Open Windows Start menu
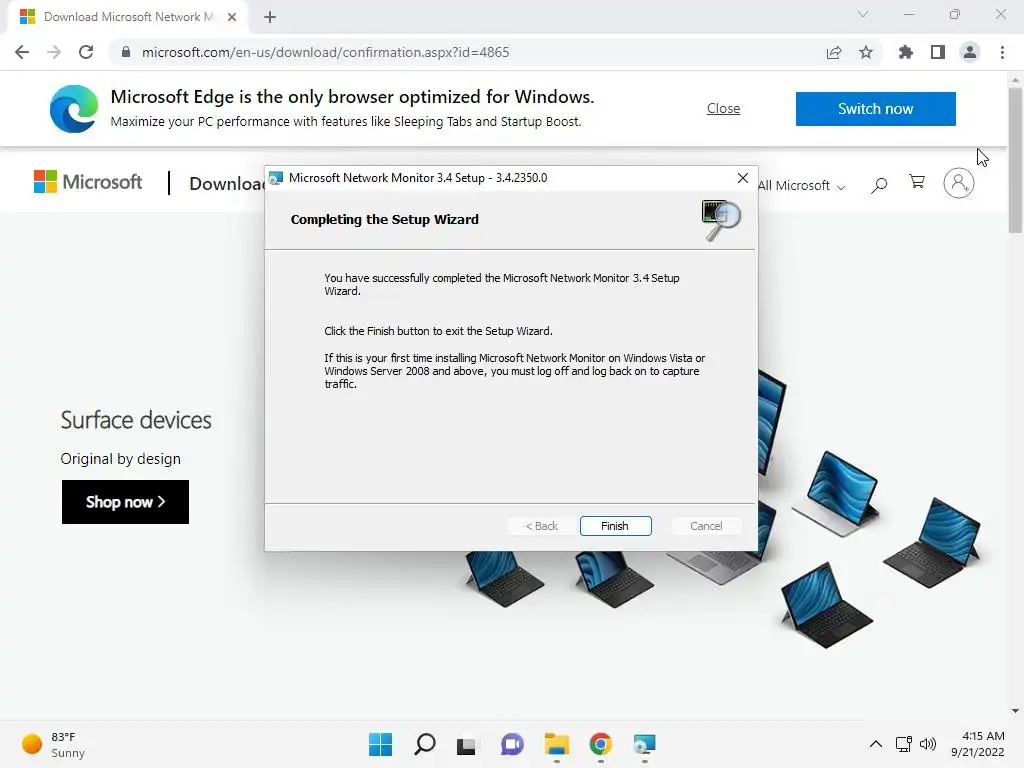This screenshot has height=768, width=1024. coord(380,744)
